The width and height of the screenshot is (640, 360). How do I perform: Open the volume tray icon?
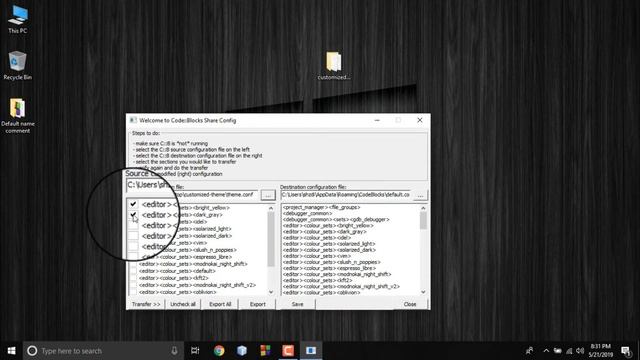point(580,351)
